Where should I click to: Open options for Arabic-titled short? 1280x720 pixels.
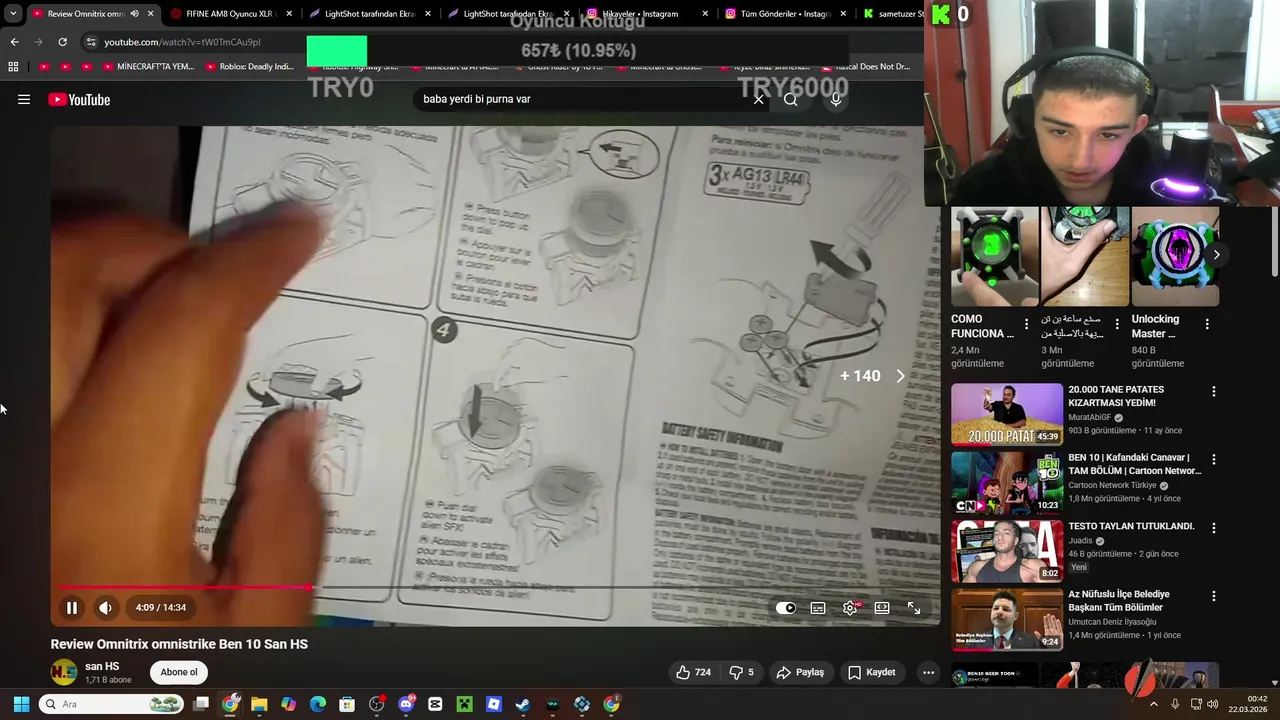1117,325
